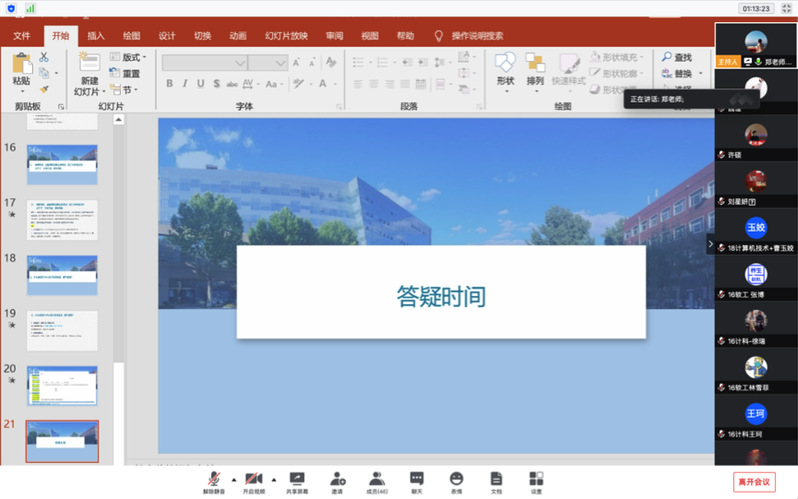Viewport: 798px width, 499px height.
Task: Switch to the Insert (插入) ribbon tab
Action: coord(96,36)
